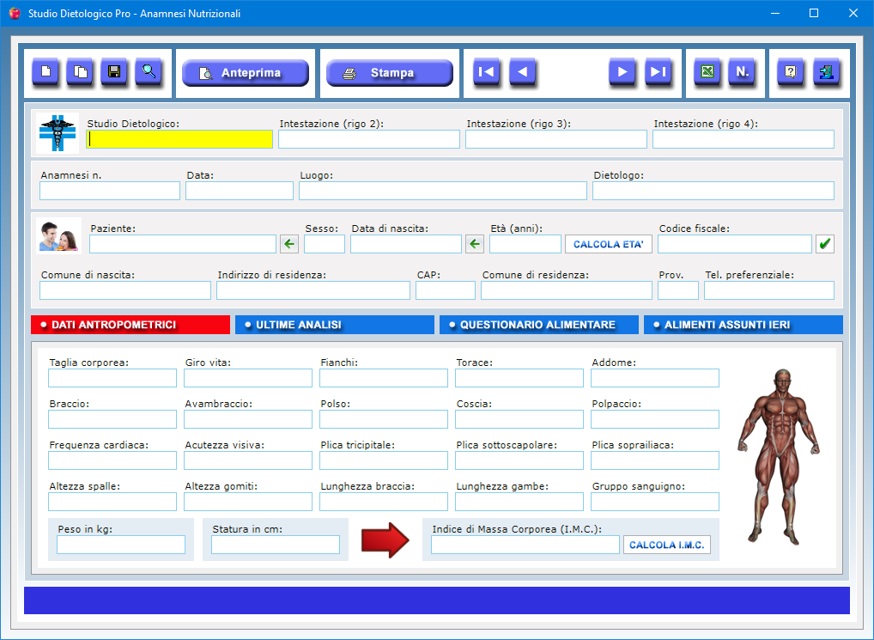Click the Polso input field

pyautogui.click(x=383, y=419)
